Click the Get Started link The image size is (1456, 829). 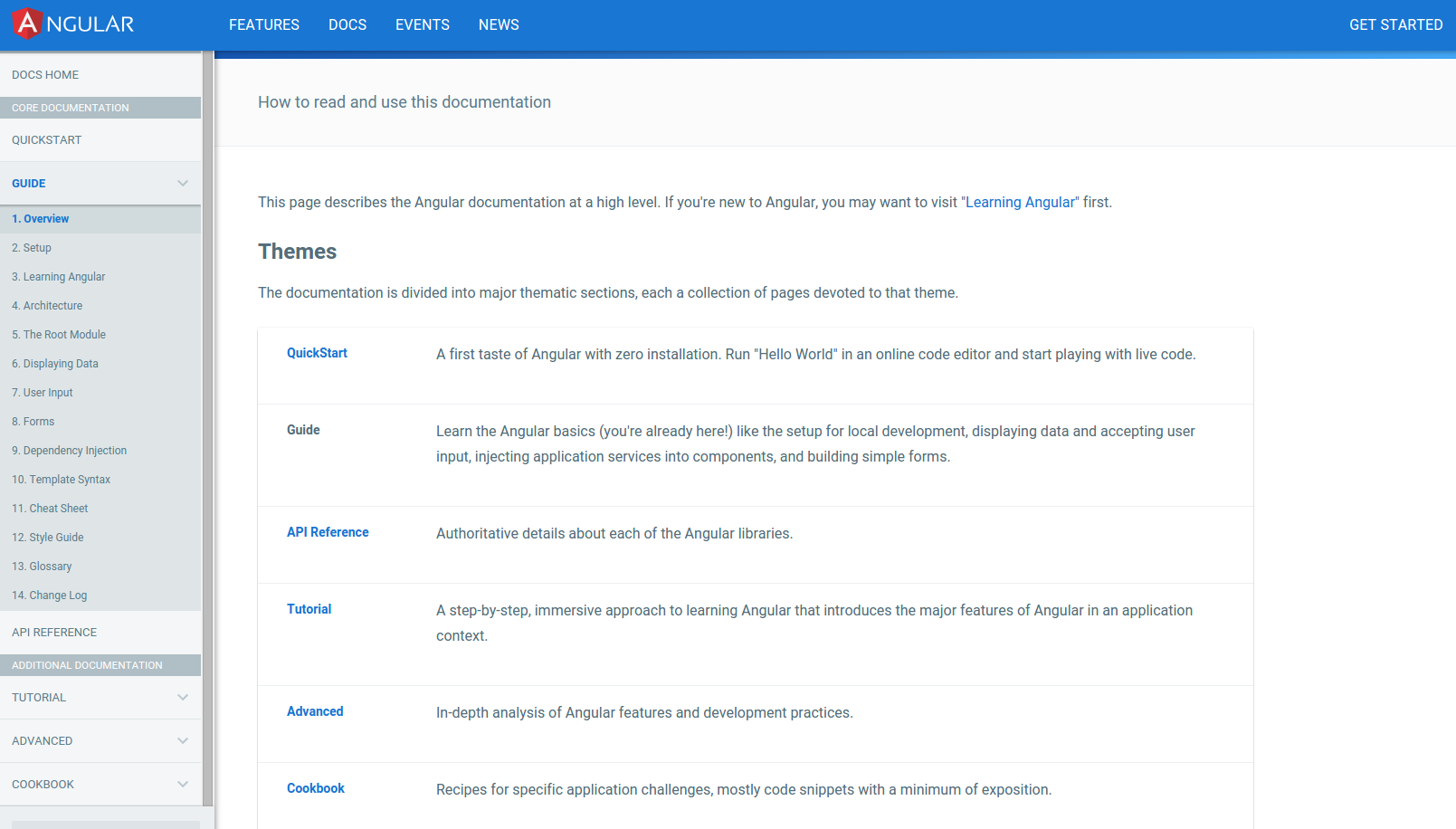point(1395,24)
